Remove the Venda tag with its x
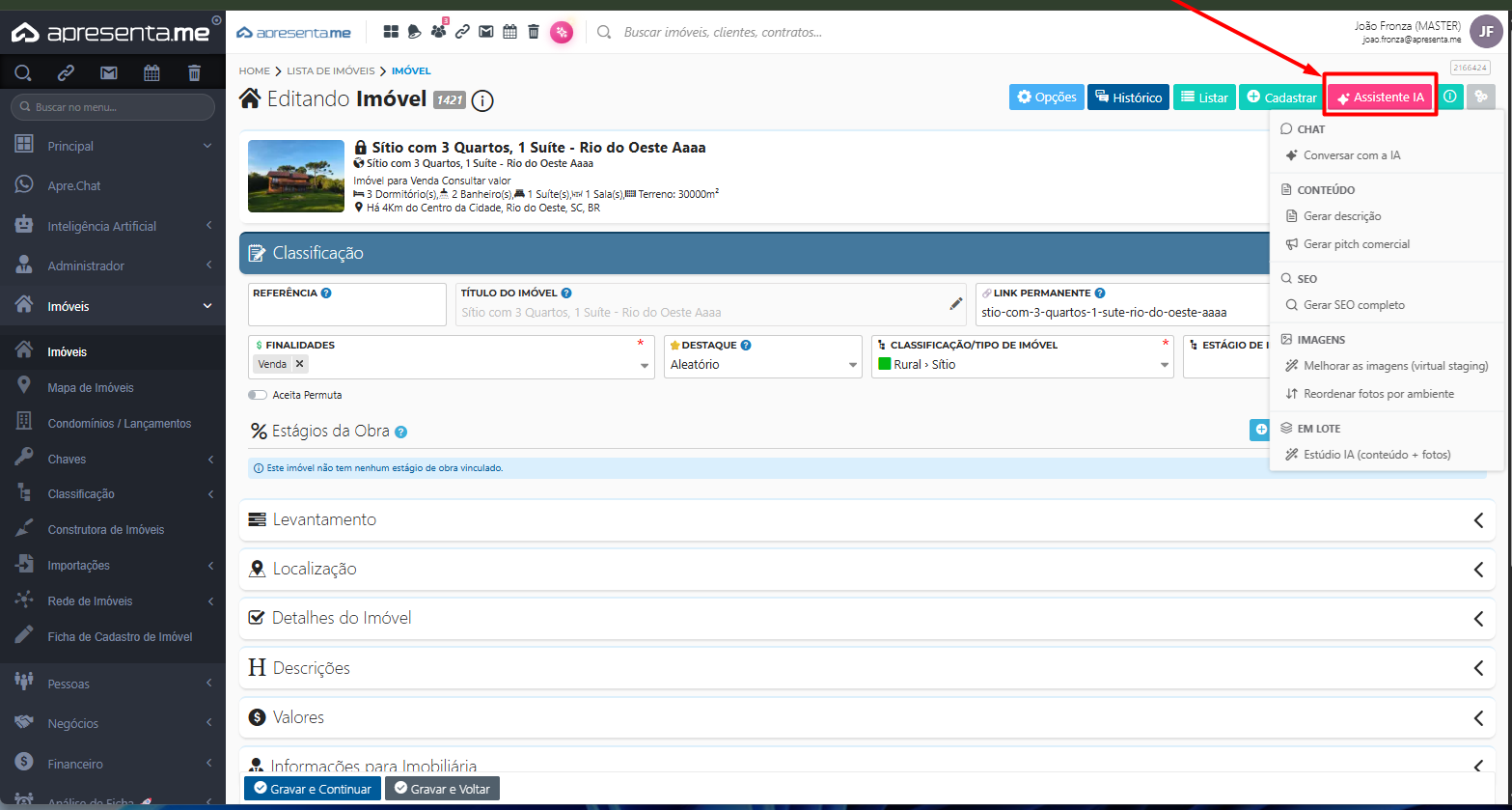 click(299, 364)
